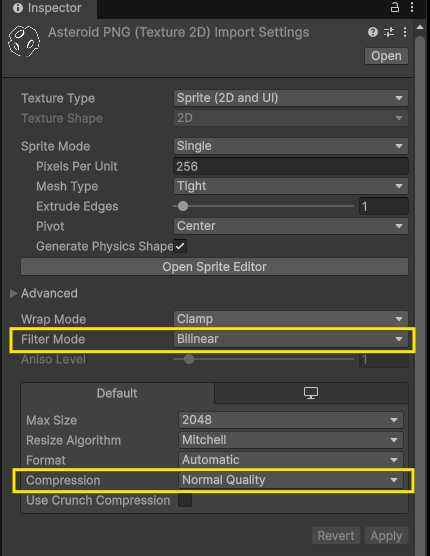Switch to the standalone monitor platform tab
This screenshot has height=556, width=430.
click(311, 393)
